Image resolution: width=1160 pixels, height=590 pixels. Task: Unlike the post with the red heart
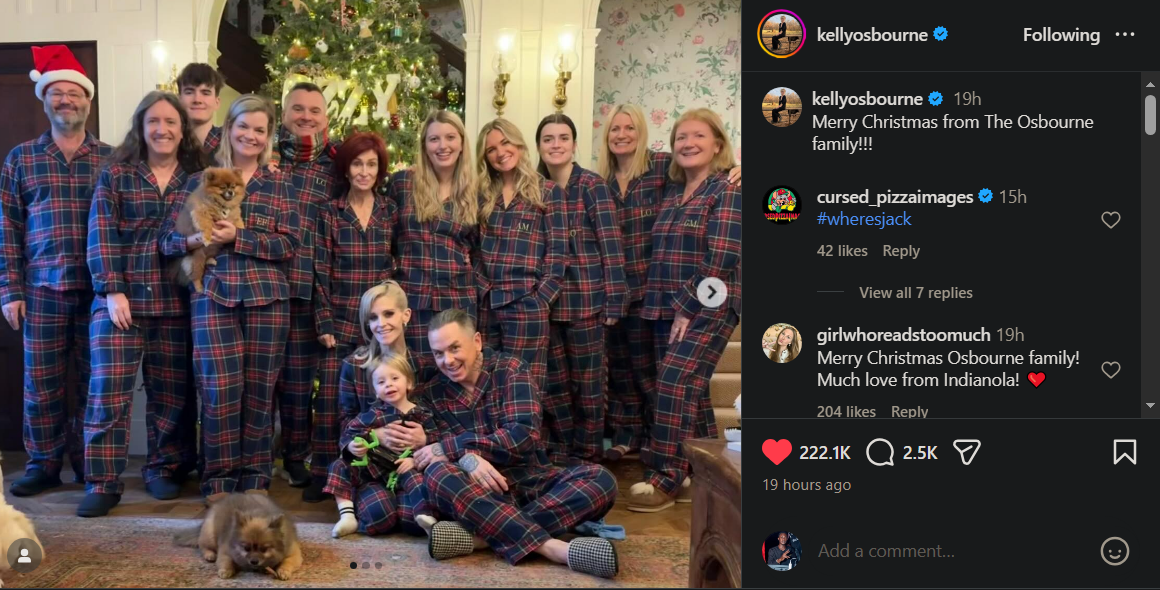click(x=777, y=453)
